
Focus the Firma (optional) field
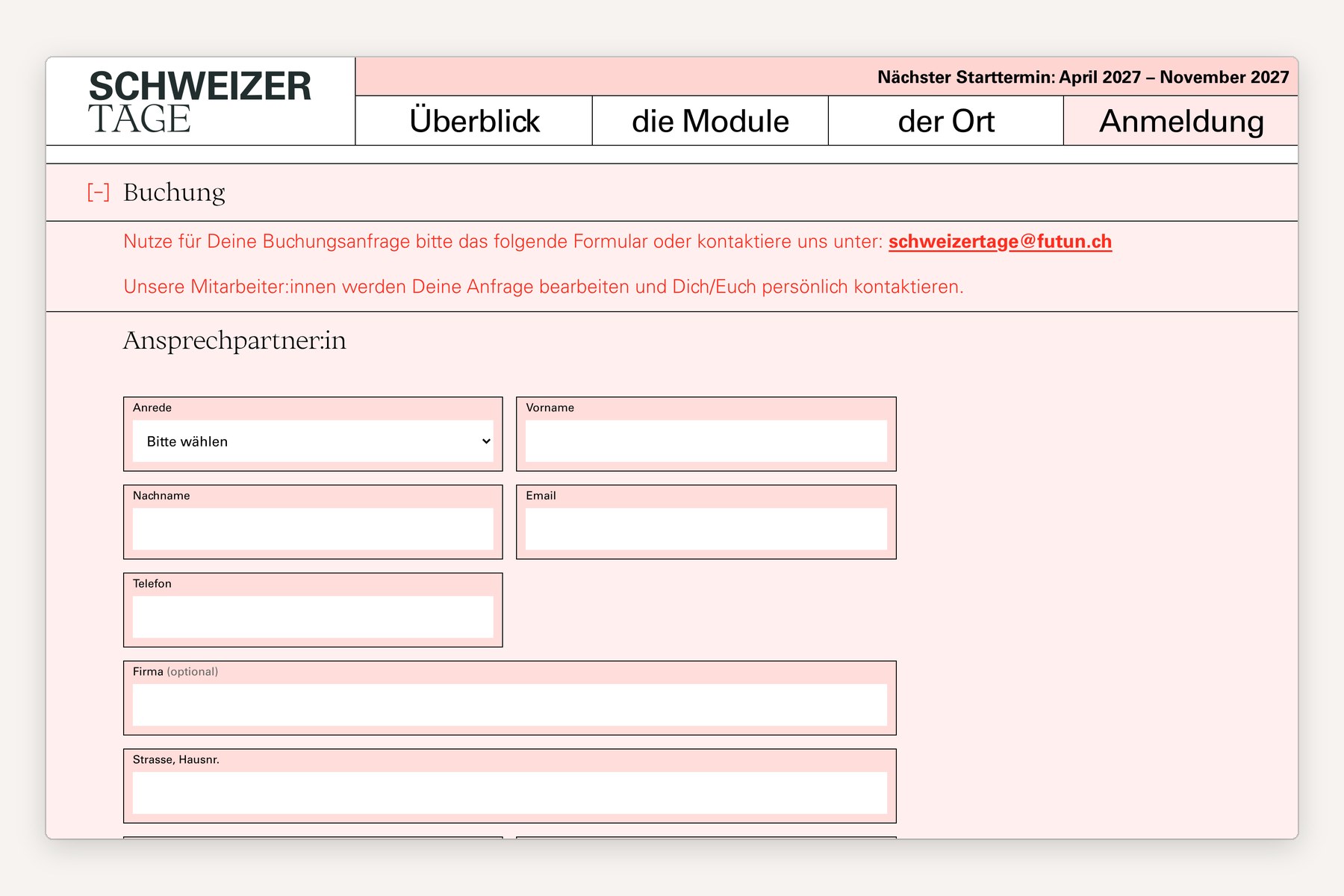tap(510, 706)
